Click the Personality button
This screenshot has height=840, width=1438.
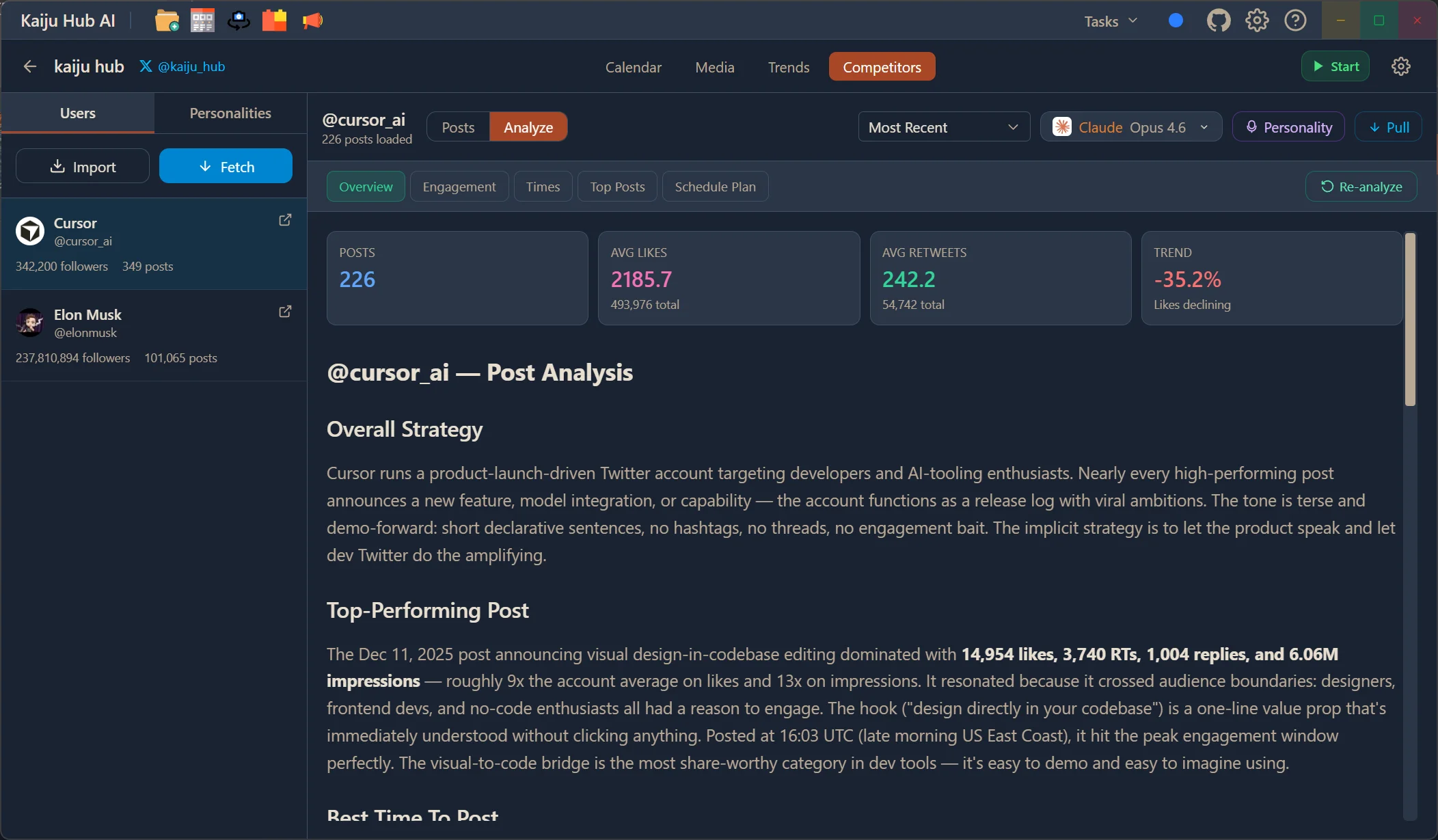point(1288,127)
